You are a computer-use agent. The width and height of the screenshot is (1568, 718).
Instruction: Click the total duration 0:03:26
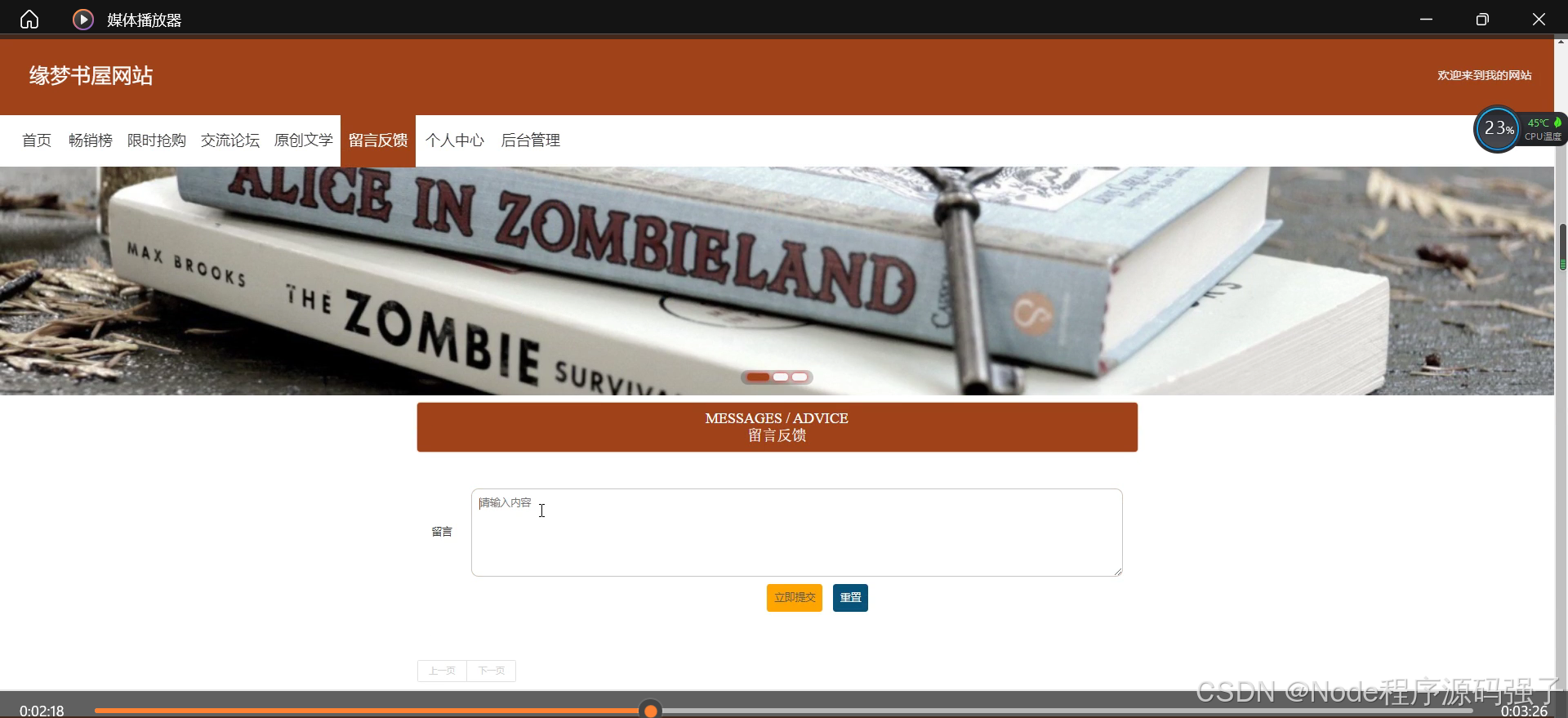tap(1524, 711)
